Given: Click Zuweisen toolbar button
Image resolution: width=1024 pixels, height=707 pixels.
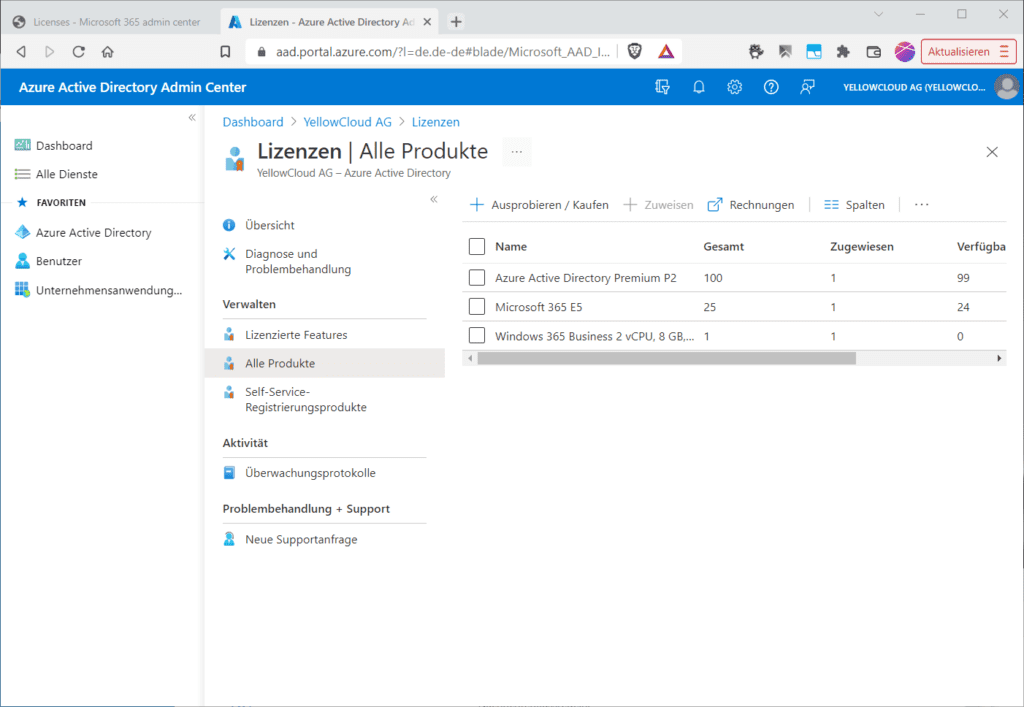Looking at the screenshot, I should tap(658, 205).
